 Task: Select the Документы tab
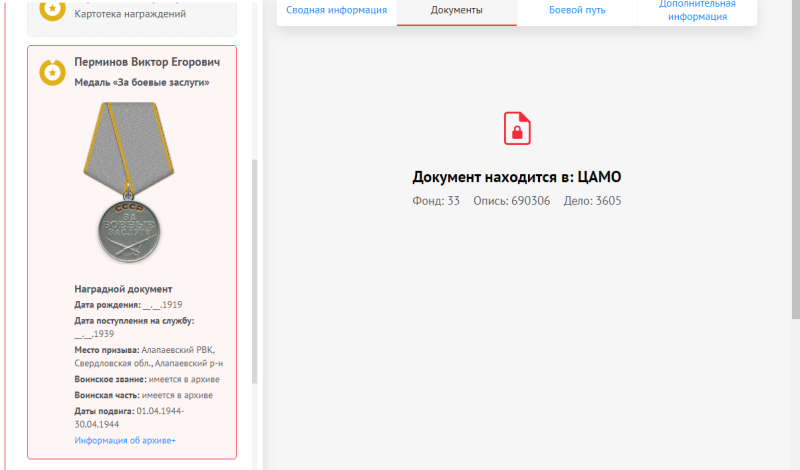456,10
